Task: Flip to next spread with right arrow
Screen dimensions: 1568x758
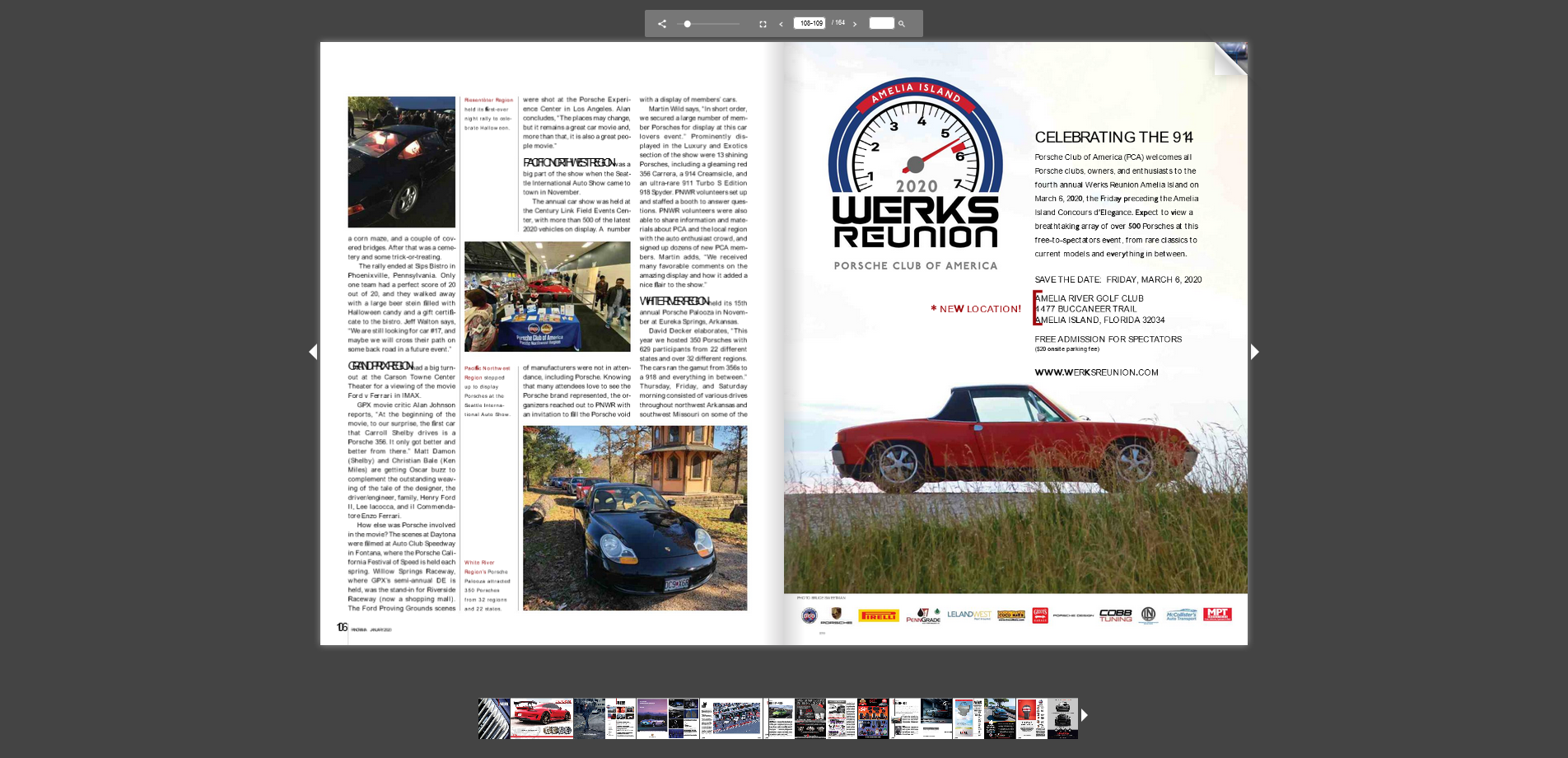Action: (x=1254, y=352)
